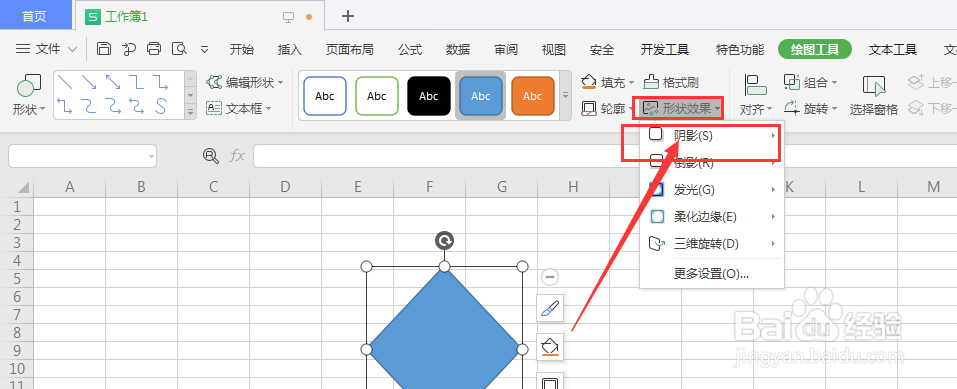The height and width of the screenshot is (389, 957).
Task: Apply the blue filled Abc style
Action: click(481, 96)
